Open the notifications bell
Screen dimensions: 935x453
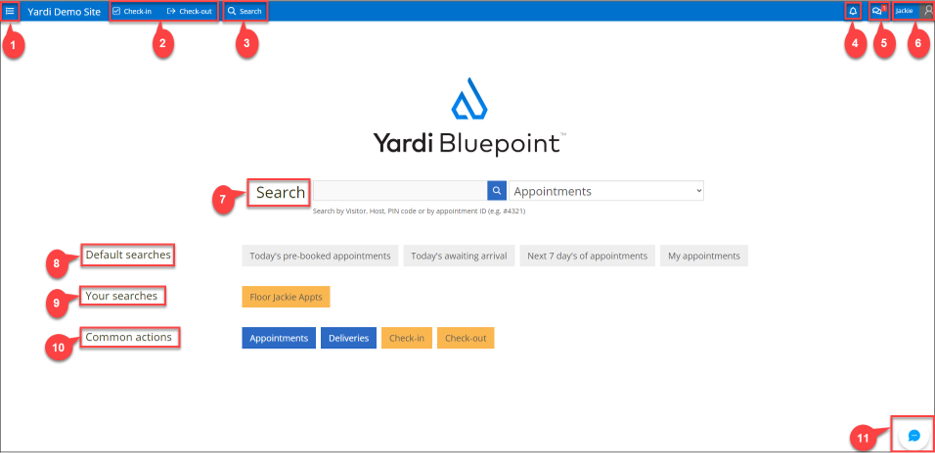pyautogui.click(x=853, y=11)
